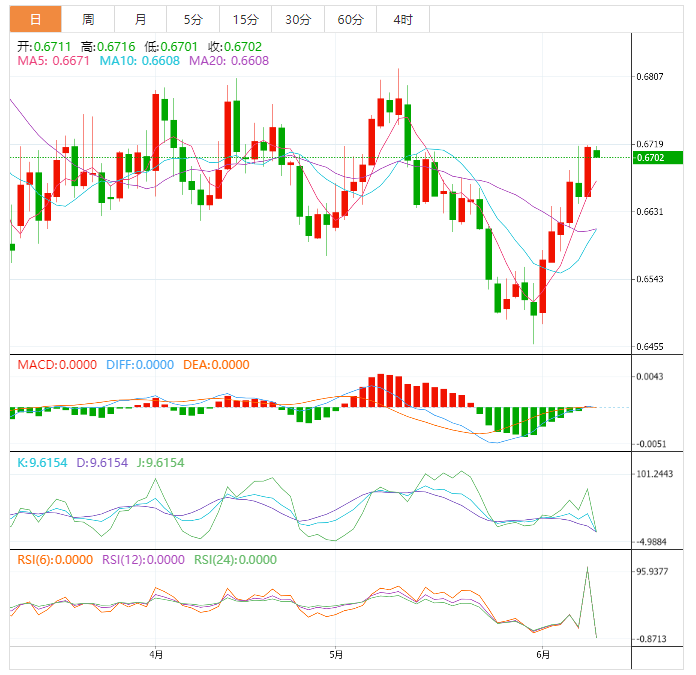Click the MA5 indicator label
The image size is (696, 675).
click(54, 61)
